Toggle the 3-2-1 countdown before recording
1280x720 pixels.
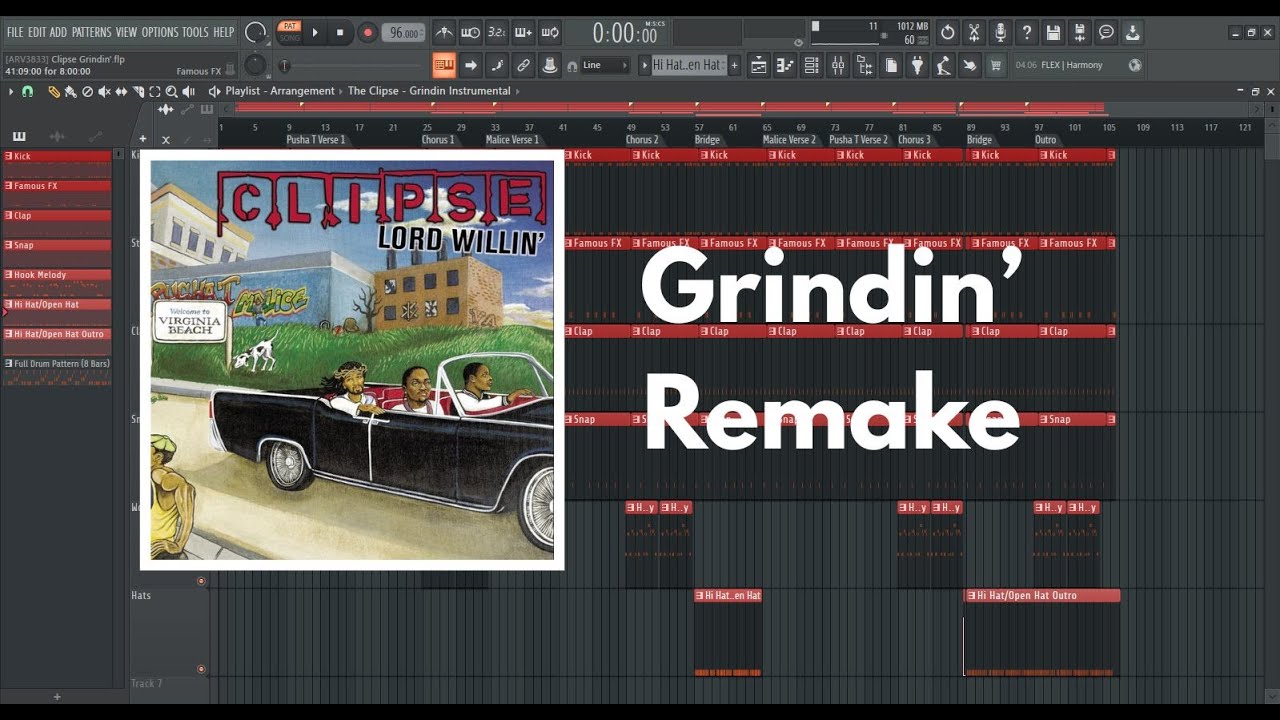point(497,32)
